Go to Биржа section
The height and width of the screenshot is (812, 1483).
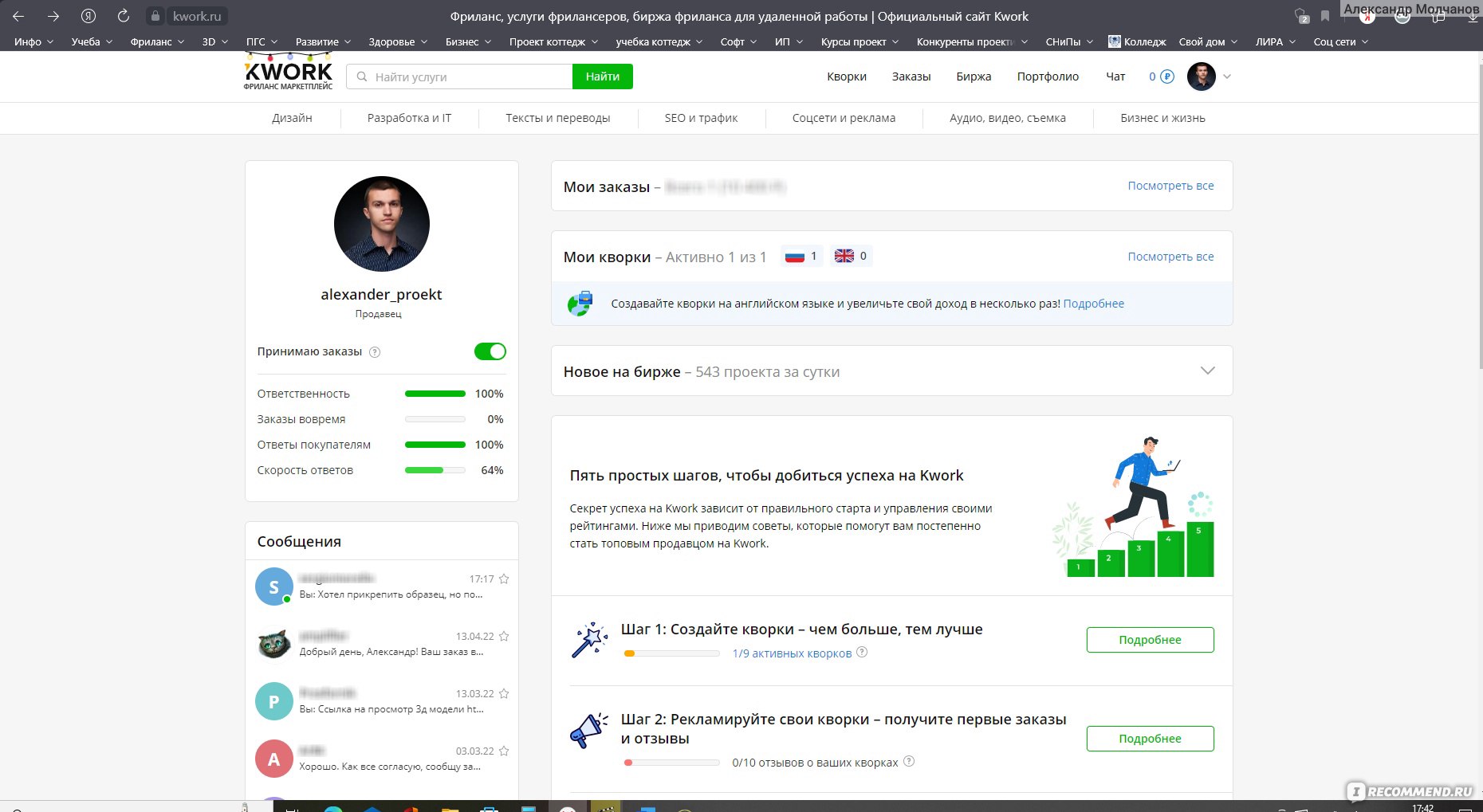coord(974,76)
